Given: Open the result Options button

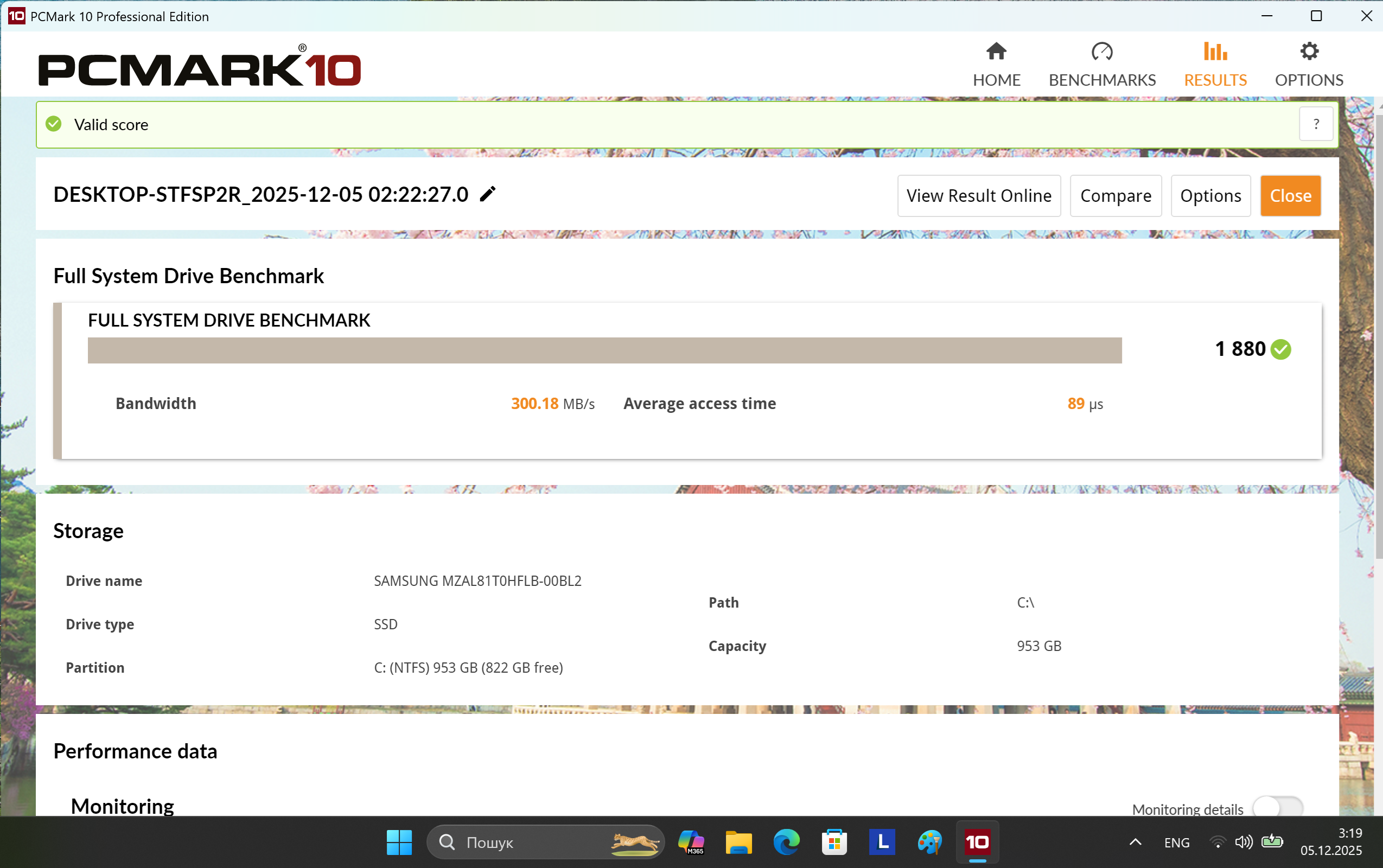Looking at the screenshot, I should 1210,196.
